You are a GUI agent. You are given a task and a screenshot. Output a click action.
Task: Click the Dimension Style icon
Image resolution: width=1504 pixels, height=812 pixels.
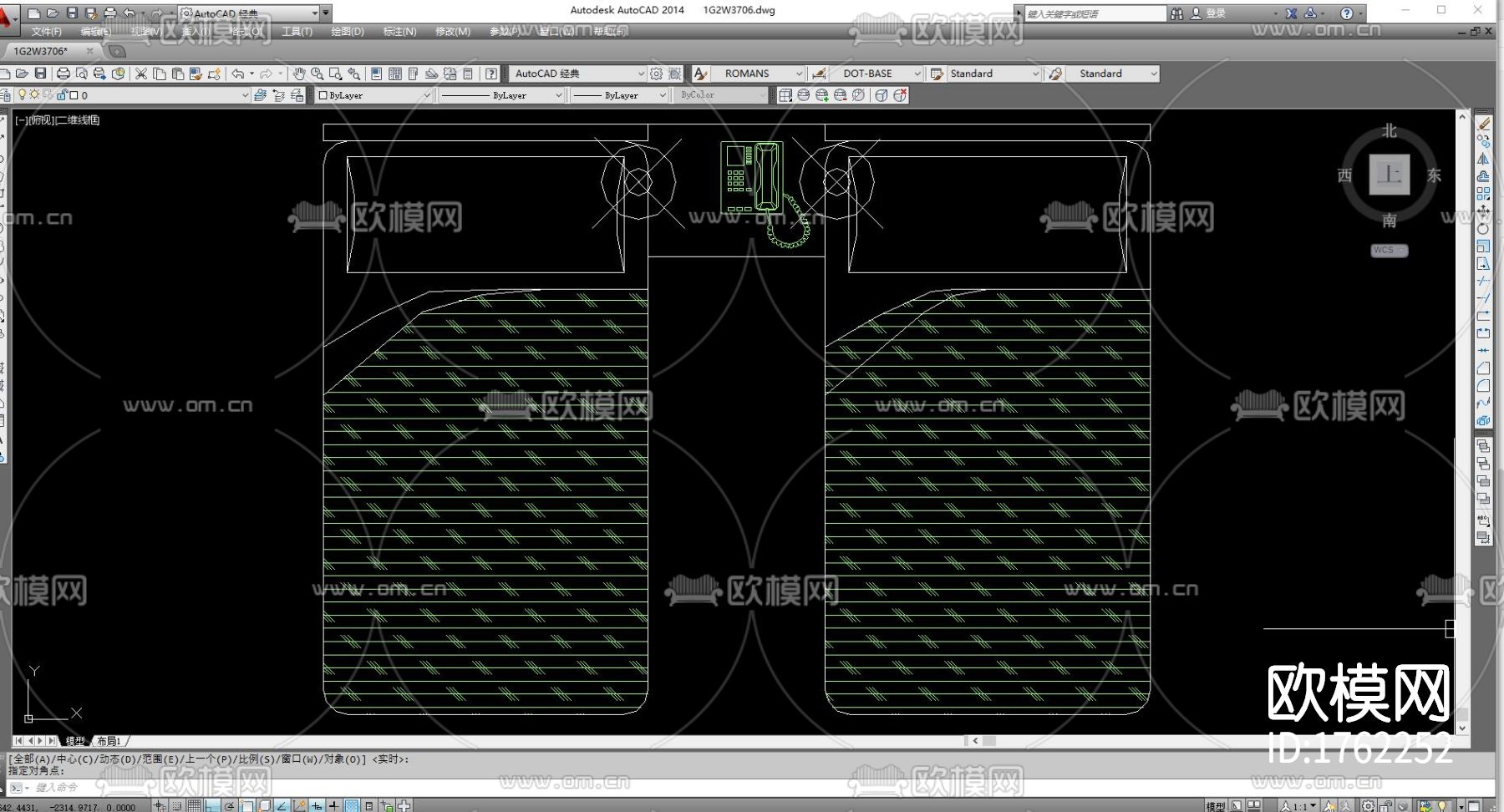click(x=819, y=74)
